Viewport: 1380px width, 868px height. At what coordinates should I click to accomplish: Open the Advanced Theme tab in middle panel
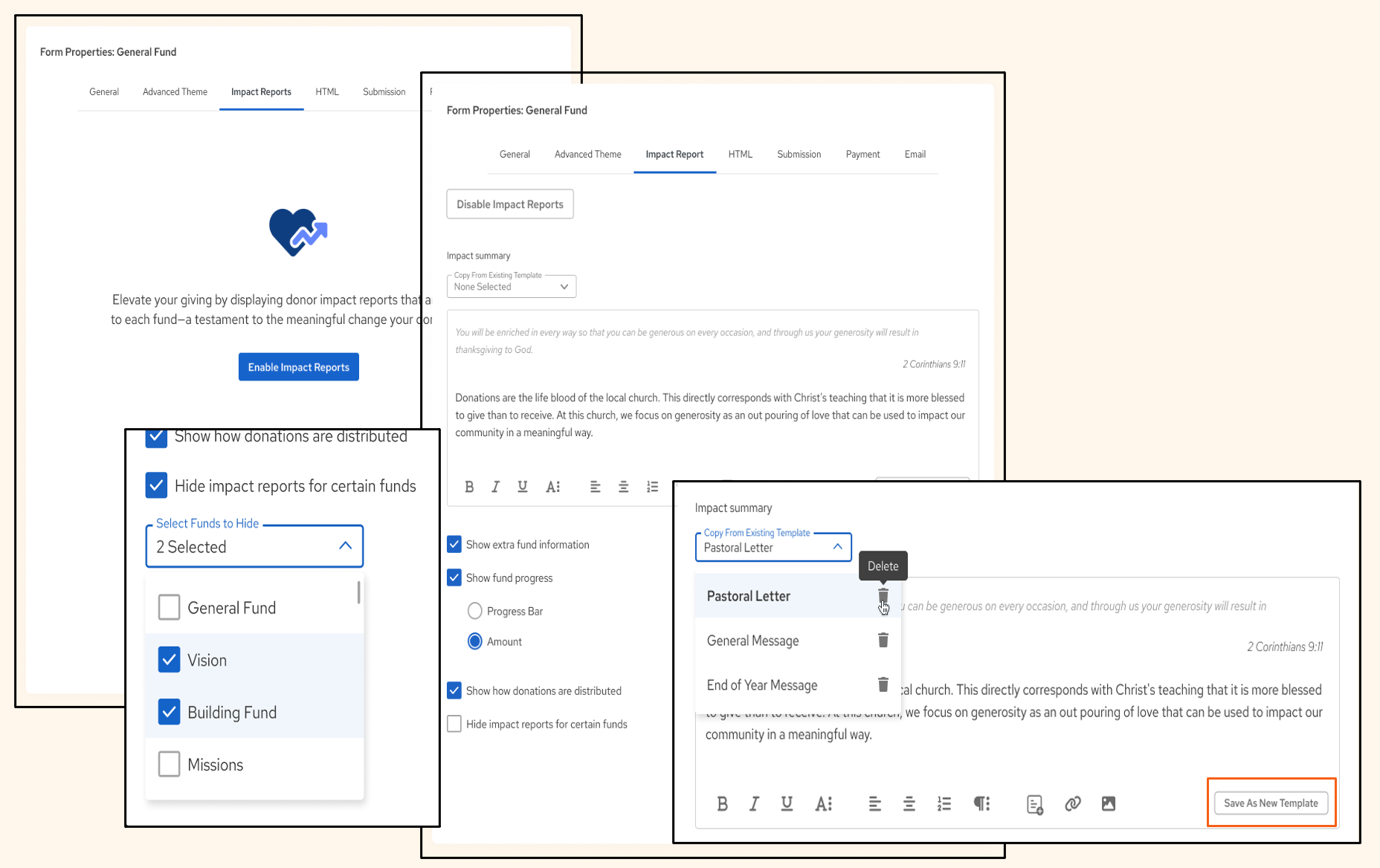pyautogui.click(x=587, y=155)
